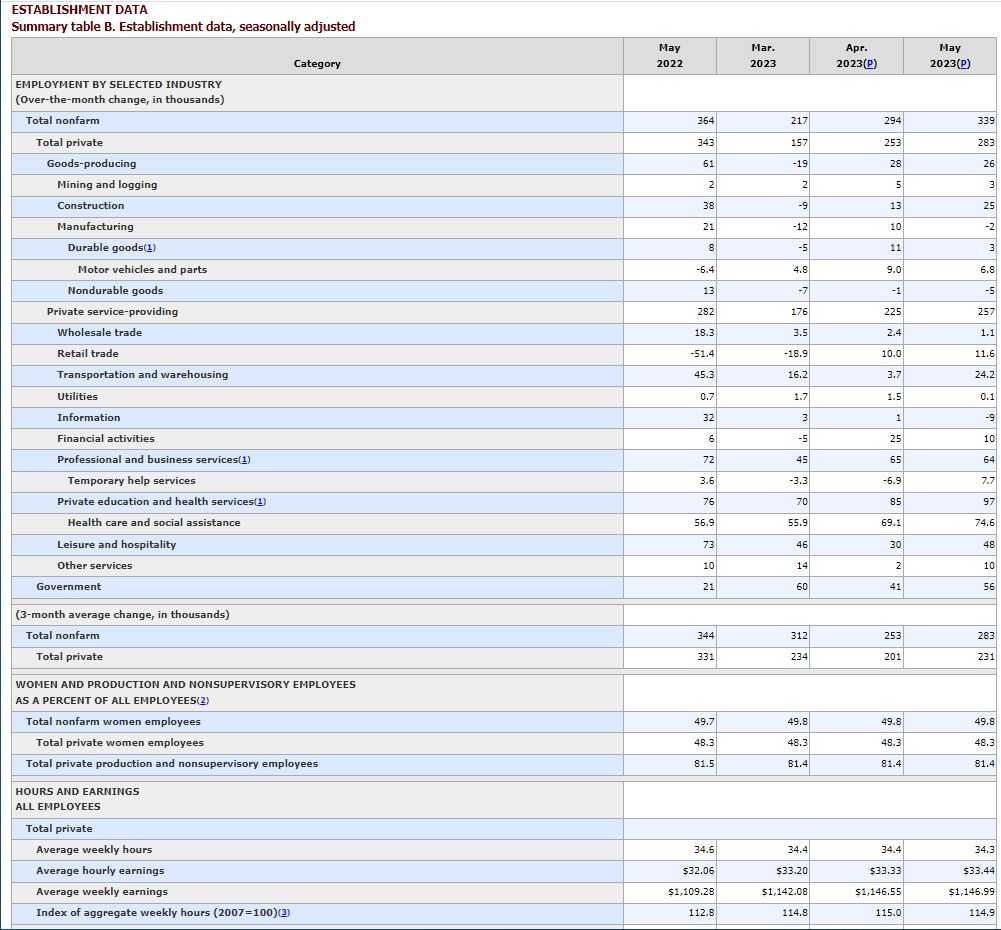Screen dimensions: 1001x930
Task: Open footnote 1 beside Professional and business services
Action: [244, 460]
